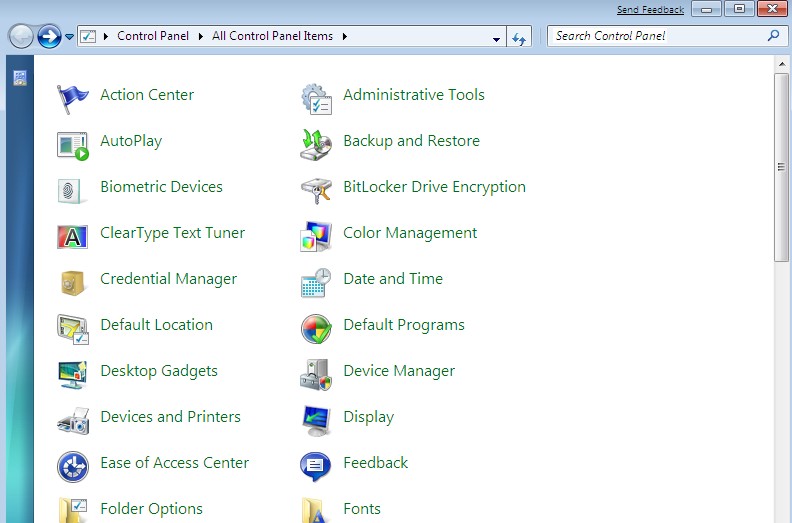792x523 pixels.
Task: Expand the arrow before Control Panel breadcrumb
Action: pos(106,36)
